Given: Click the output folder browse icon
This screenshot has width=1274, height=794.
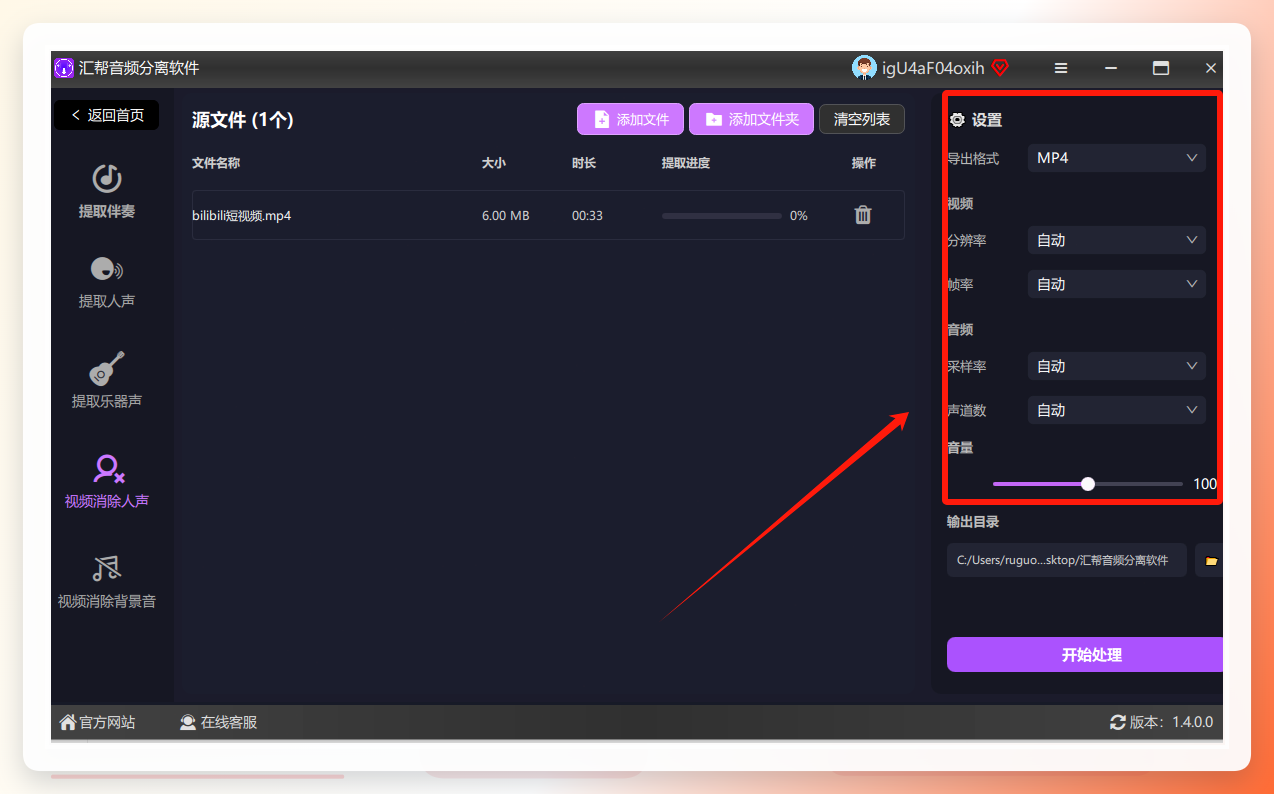Looking at the screenshot, I should [x=1211, y=561].
